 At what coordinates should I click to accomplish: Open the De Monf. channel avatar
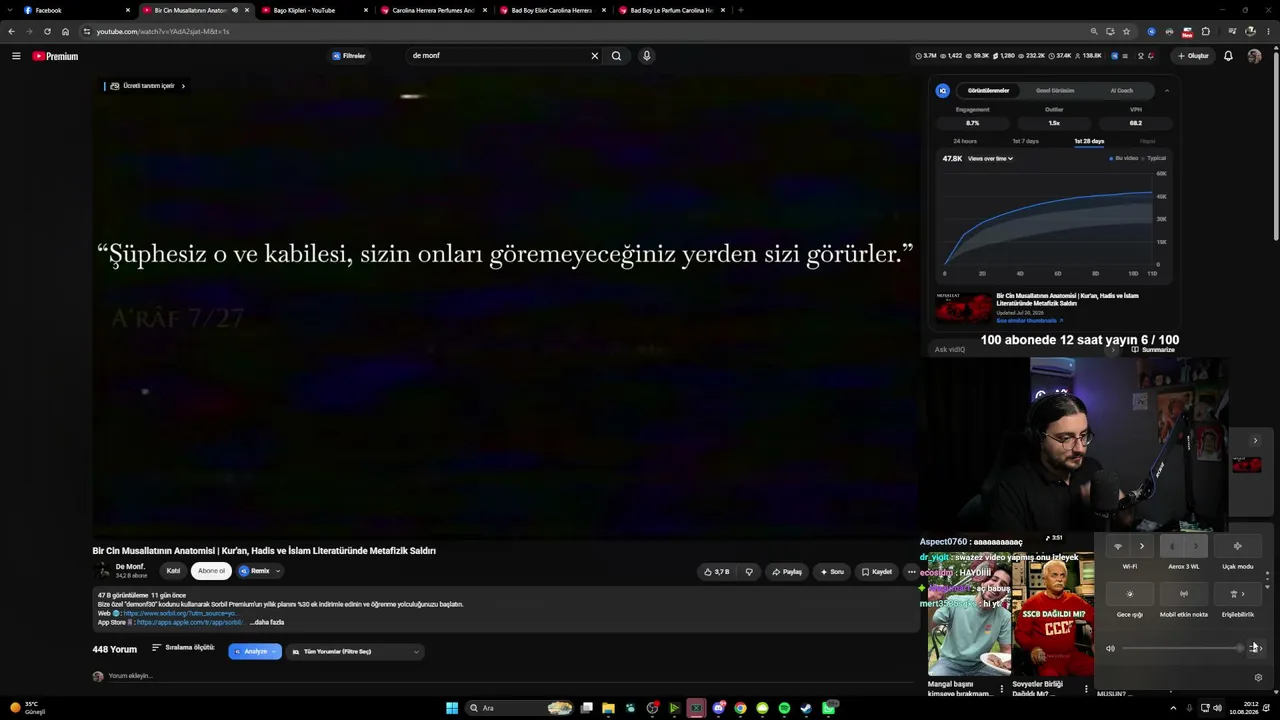[x=101, y=570]
